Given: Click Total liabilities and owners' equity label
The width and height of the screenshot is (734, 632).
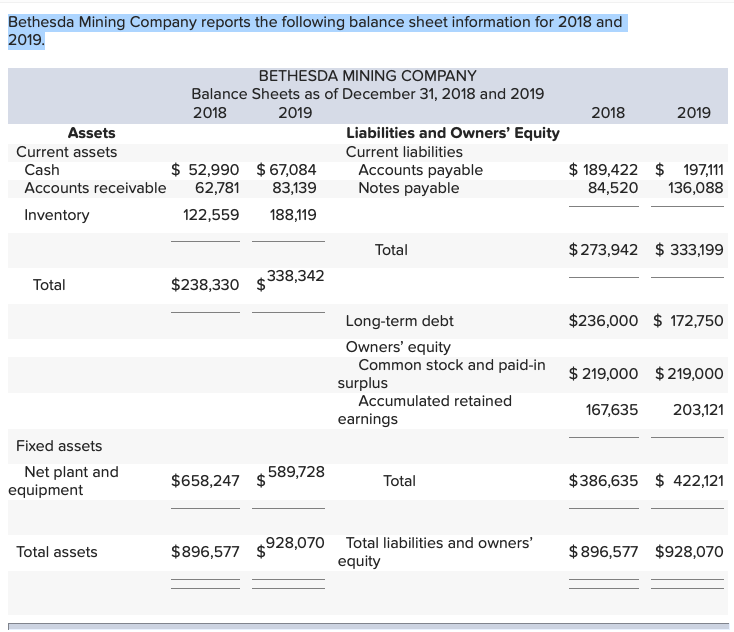Looking at the screenshot, I should click(435, 552).
